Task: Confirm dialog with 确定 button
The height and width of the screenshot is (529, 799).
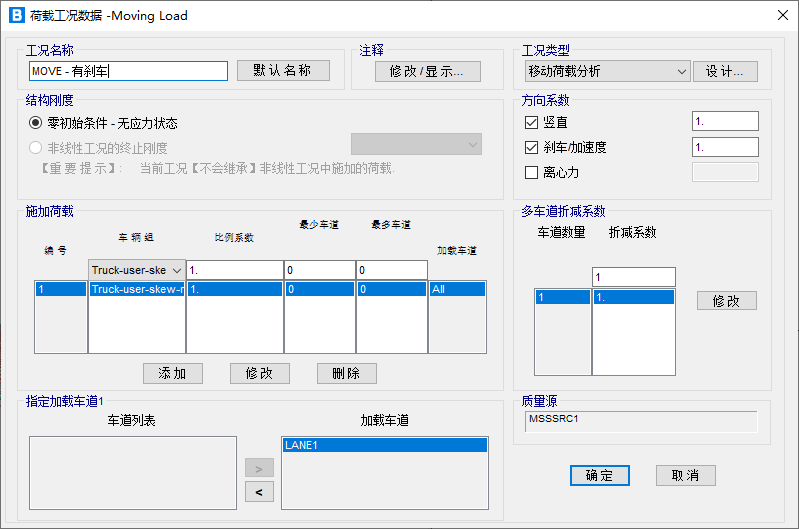Action: pos(600,475)
